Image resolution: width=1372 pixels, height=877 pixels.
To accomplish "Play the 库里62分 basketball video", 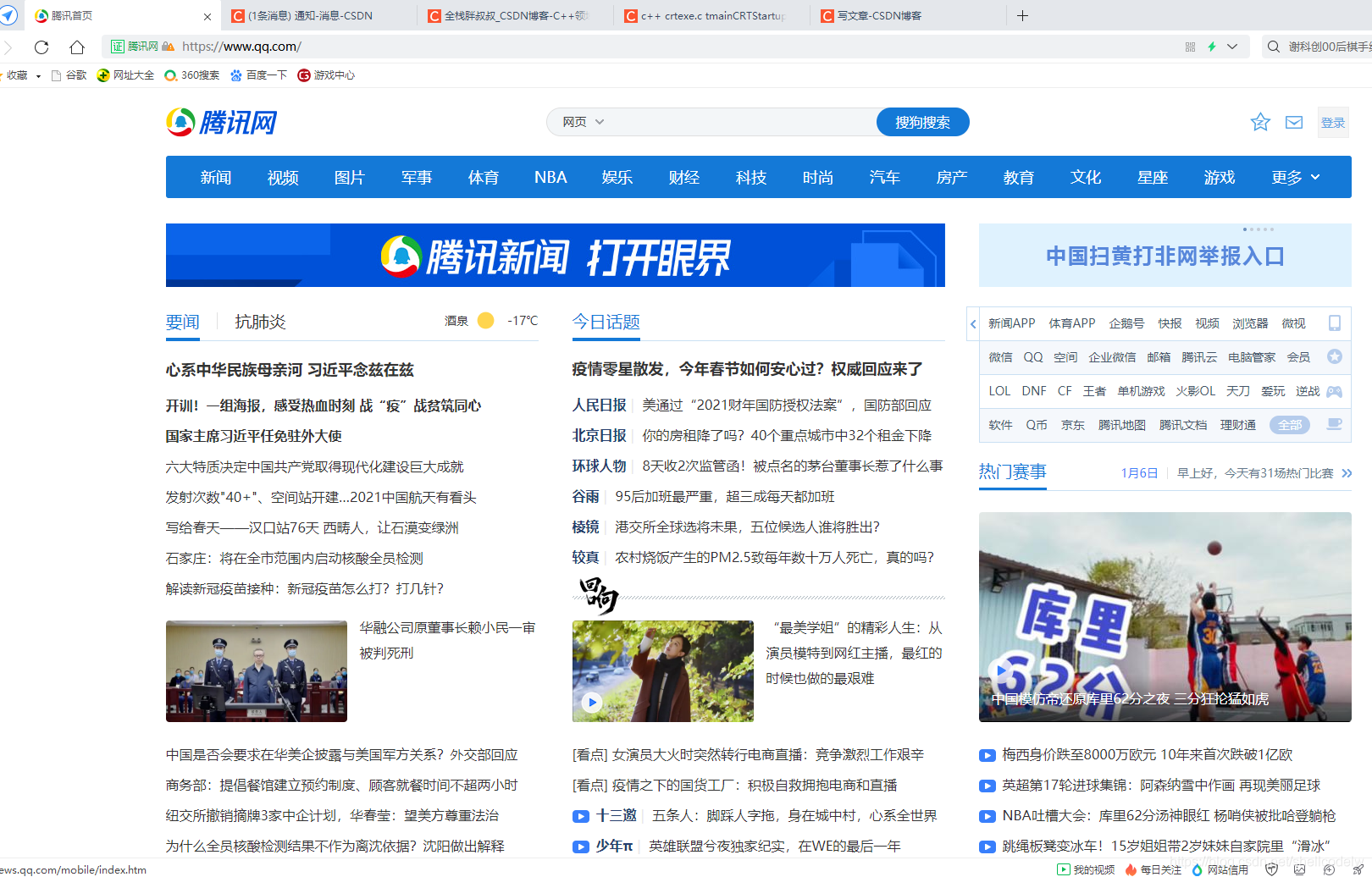I will pyautogui.click(x=1165, y=617).
